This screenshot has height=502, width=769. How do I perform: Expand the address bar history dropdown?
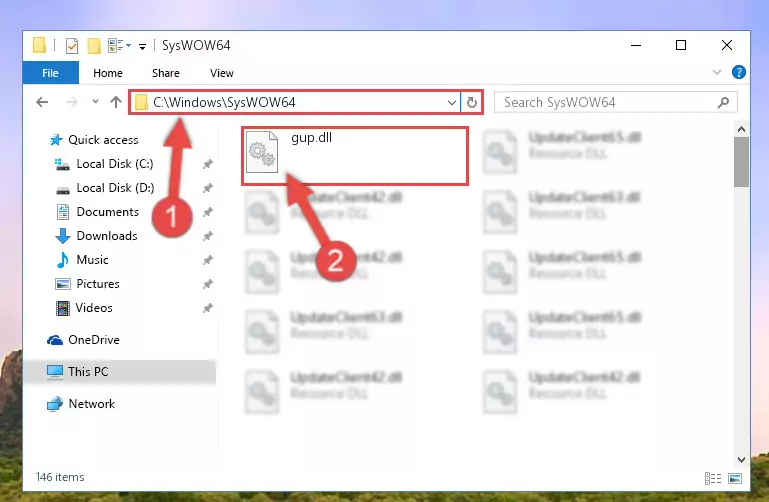(x=452, y=102)
